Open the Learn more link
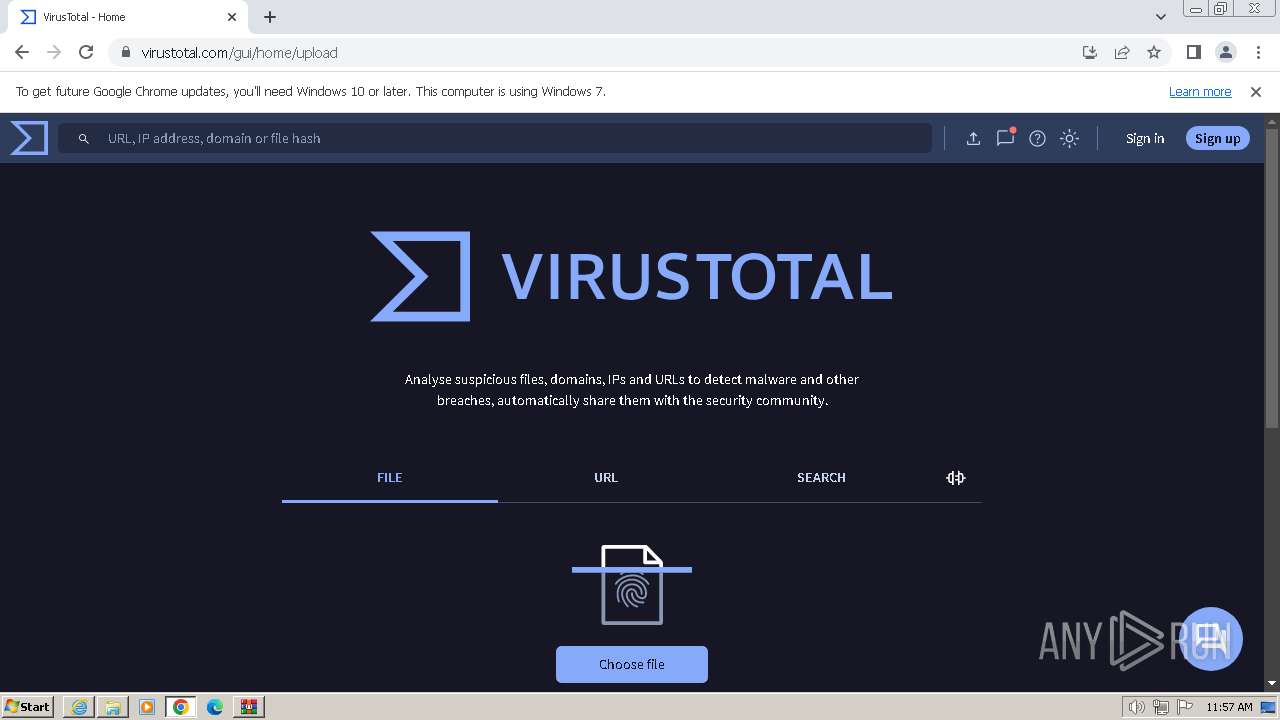This screenshot has width=1280, height=720. (1200, 91)
